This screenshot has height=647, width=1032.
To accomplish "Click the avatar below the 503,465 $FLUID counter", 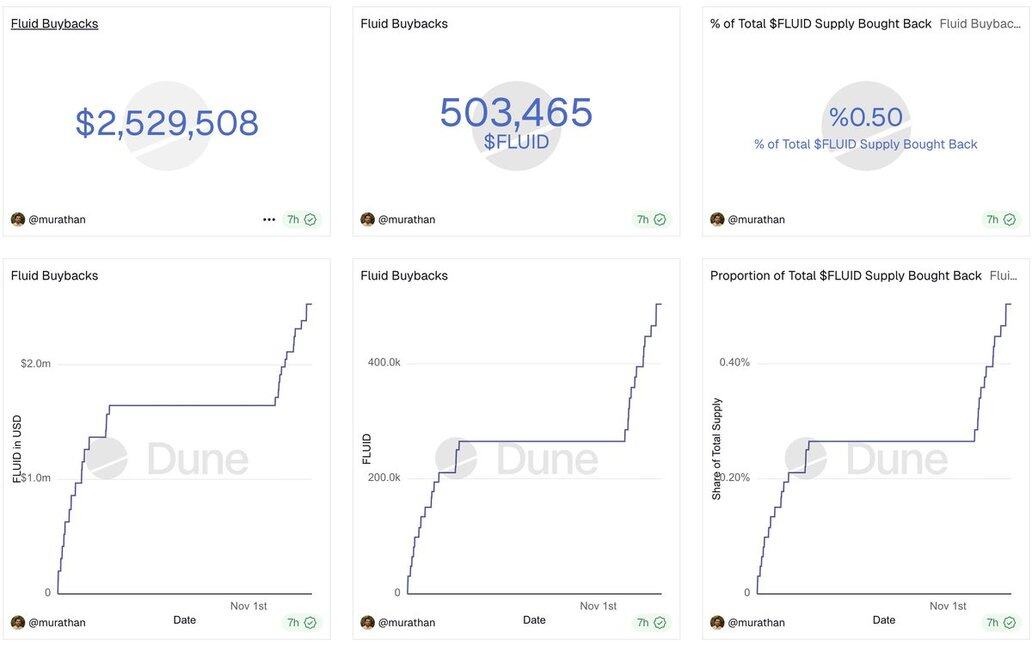I will [x=368, y=220].
